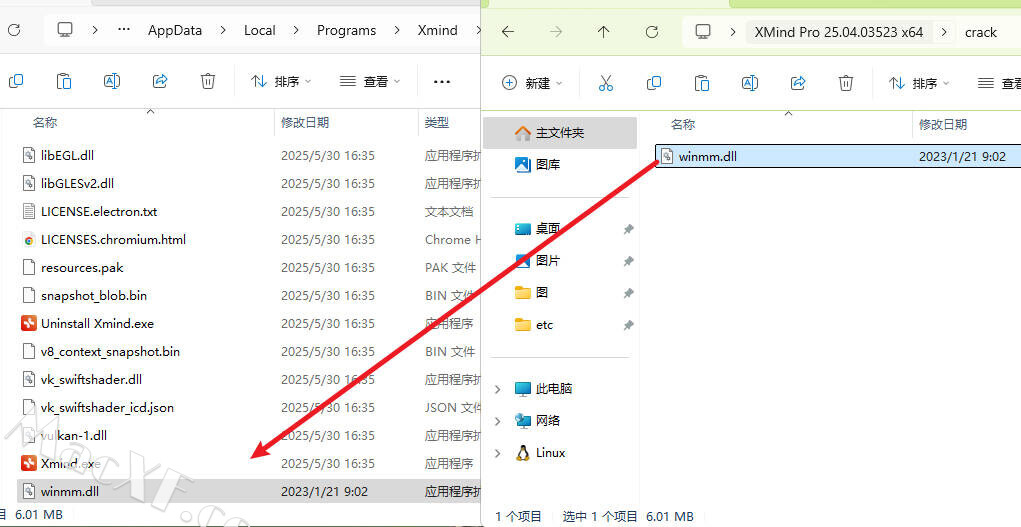Open 主文件夹 Home in navigation pane

click(560, 133)
